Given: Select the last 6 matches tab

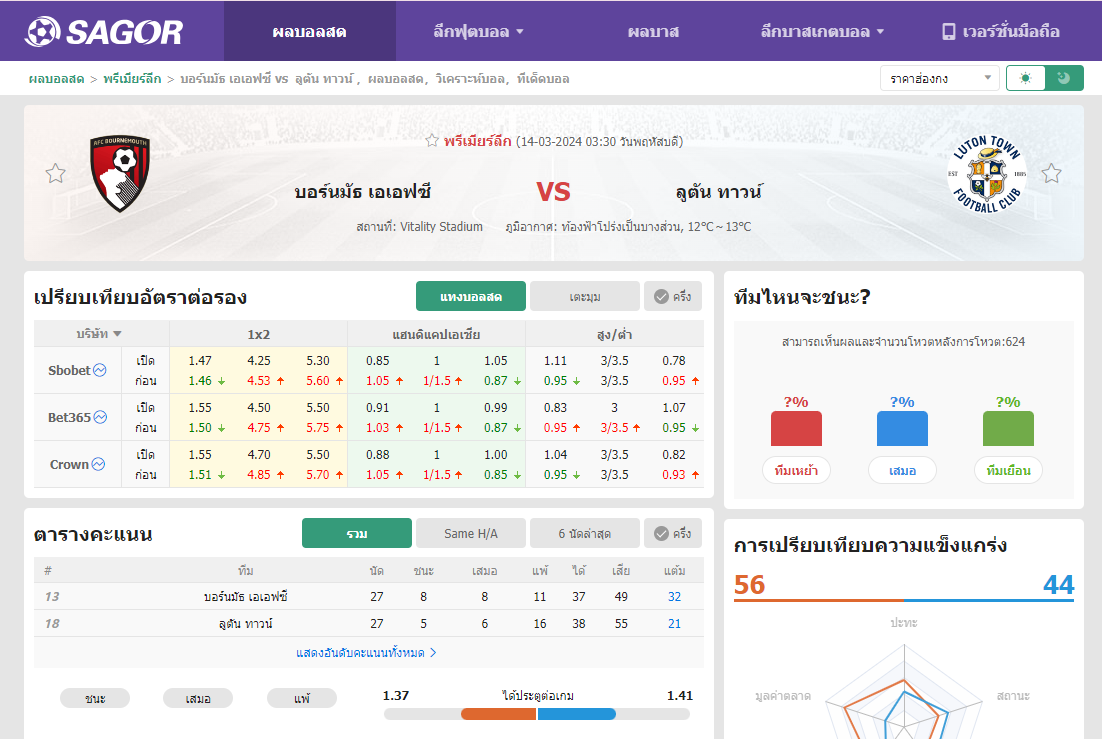Looking at the screenshot, I should [585, 533].
